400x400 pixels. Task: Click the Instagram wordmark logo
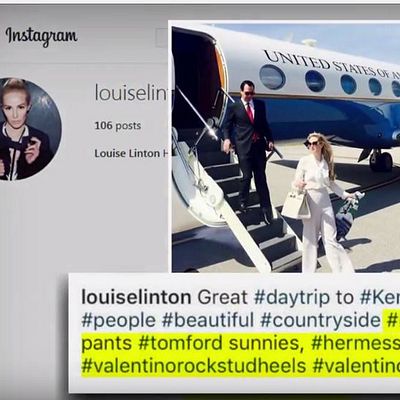pos(42,36)
